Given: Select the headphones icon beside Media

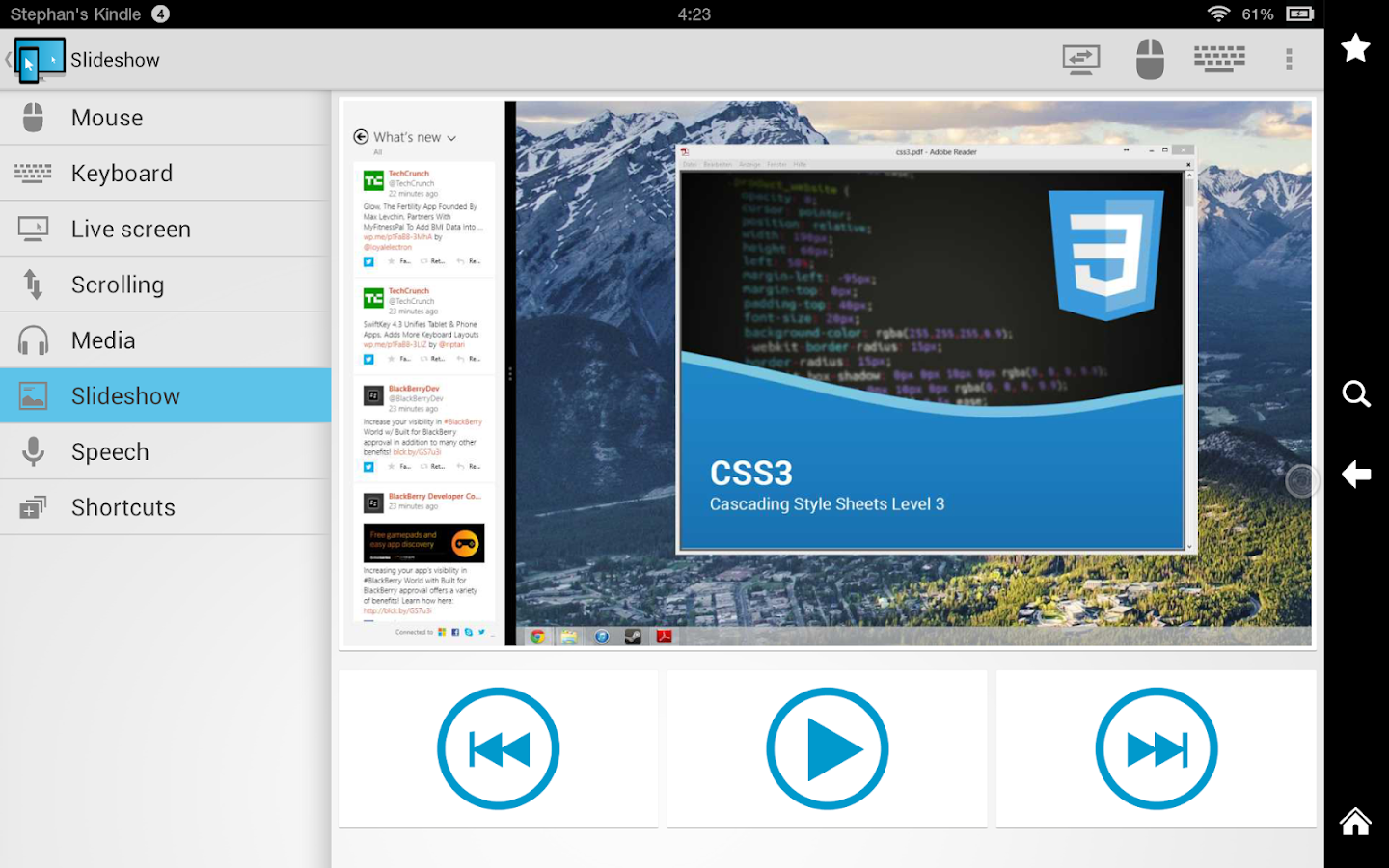Looking at the screenshot, I should click(33, 339).
